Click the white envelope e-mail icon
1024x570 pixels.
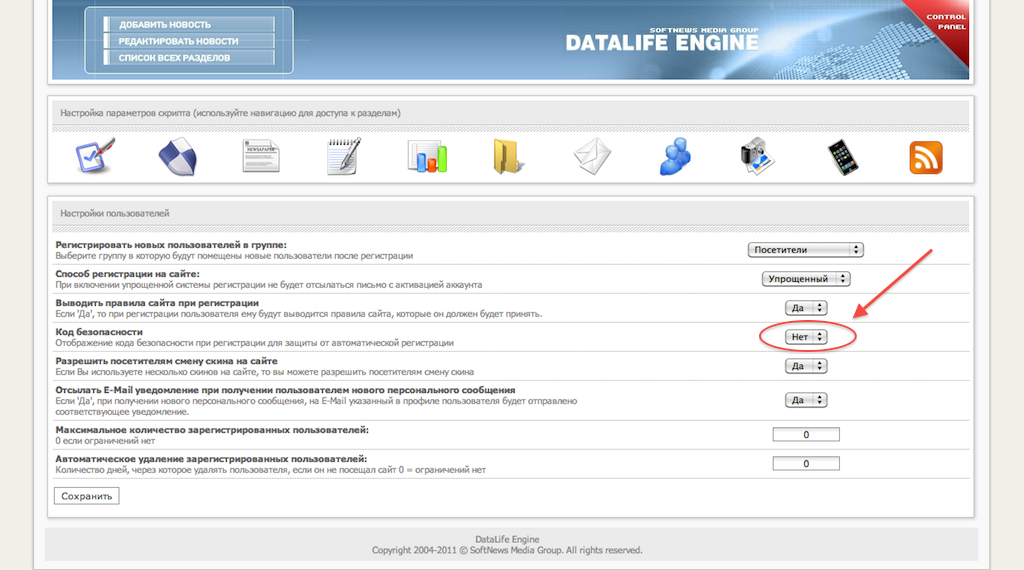point(592,157)
